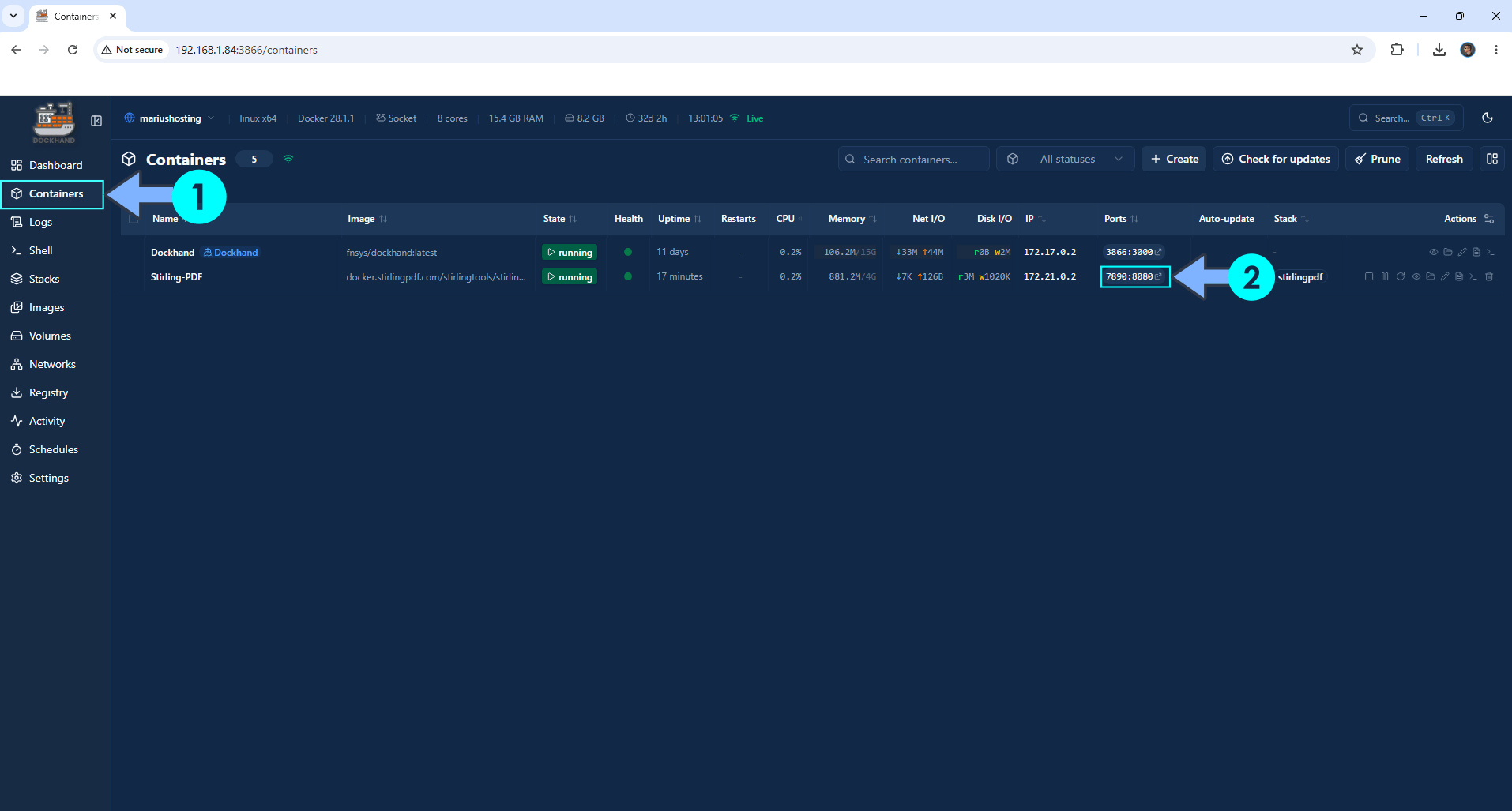
Task: Open browser downloads
Action: pos(1439,50)
